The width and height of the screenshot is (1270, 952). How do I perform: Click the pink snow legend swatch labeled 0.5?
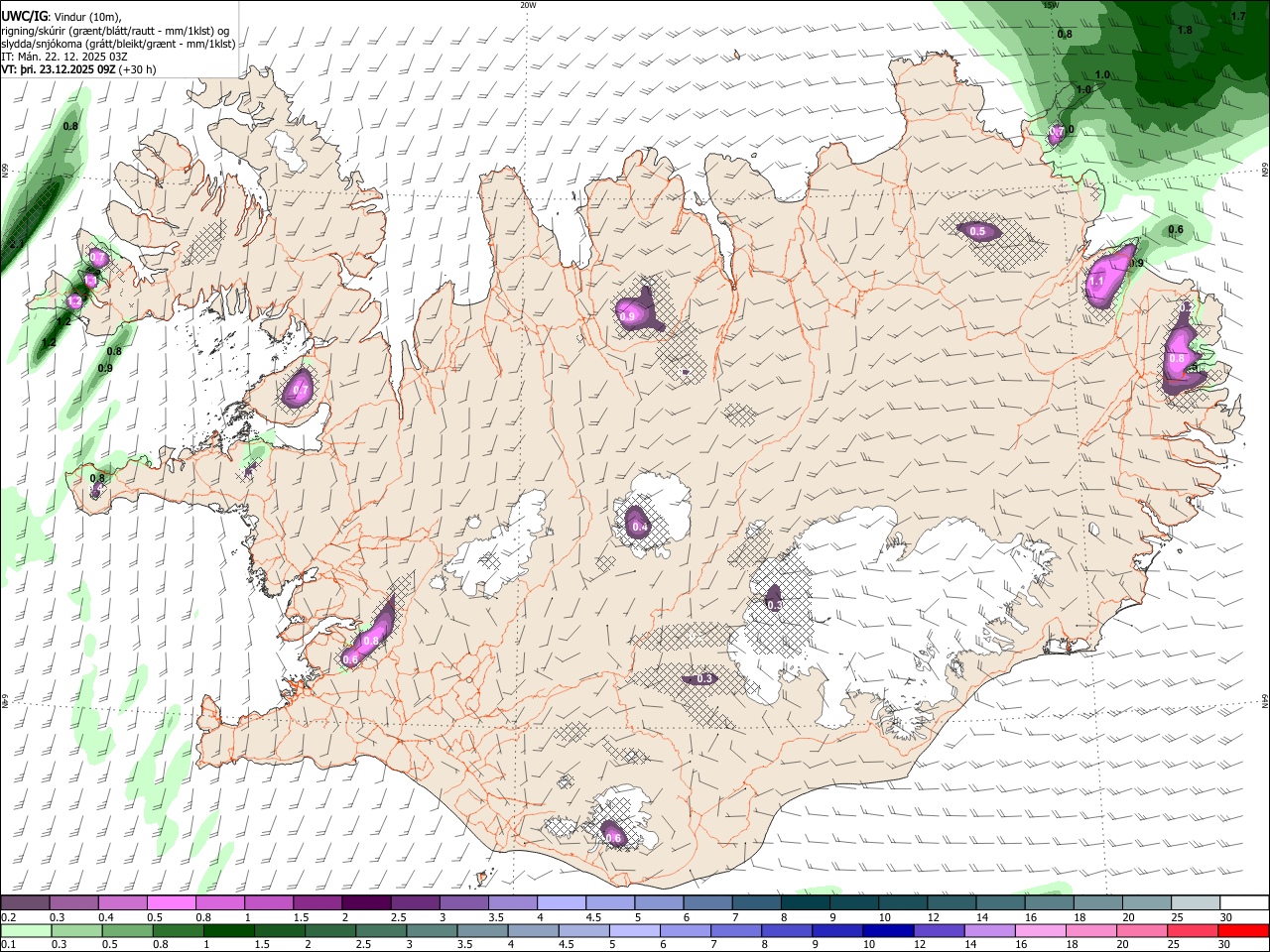pos(171,903)
